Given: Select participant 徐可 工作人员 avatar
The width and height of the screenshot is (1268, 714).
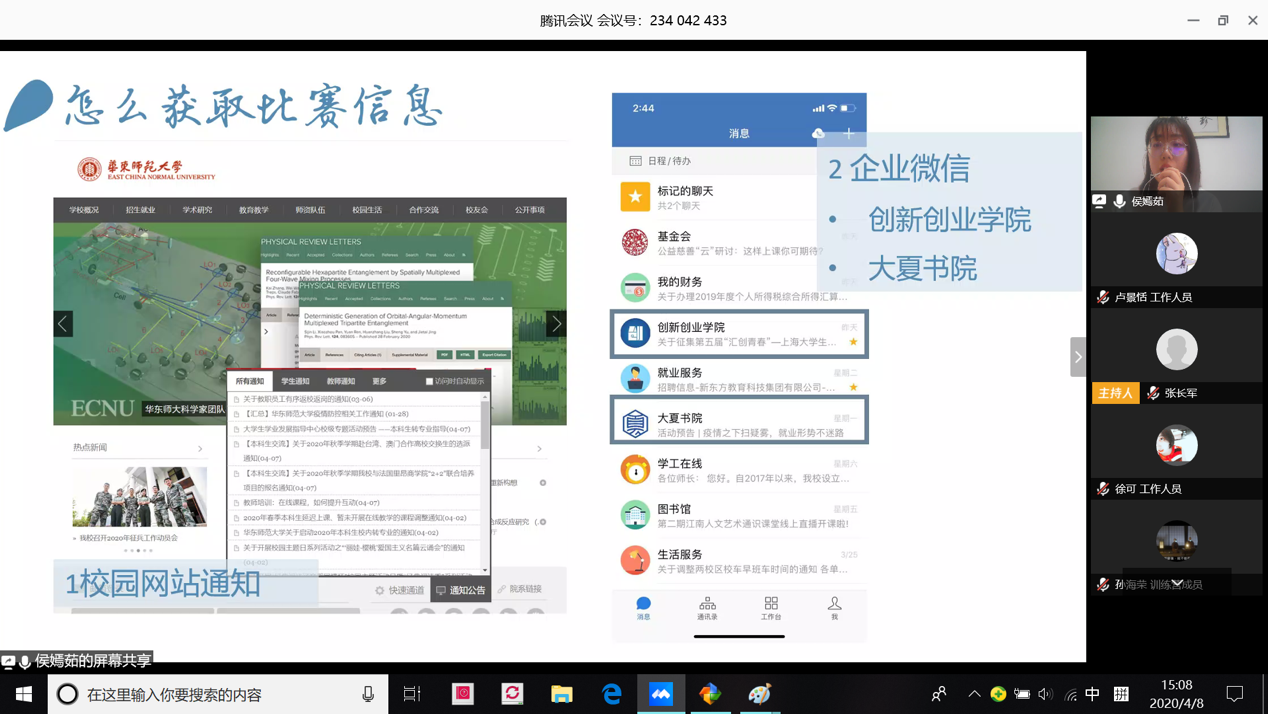Looking at the screenshot, I should (x=1177, y=445).
